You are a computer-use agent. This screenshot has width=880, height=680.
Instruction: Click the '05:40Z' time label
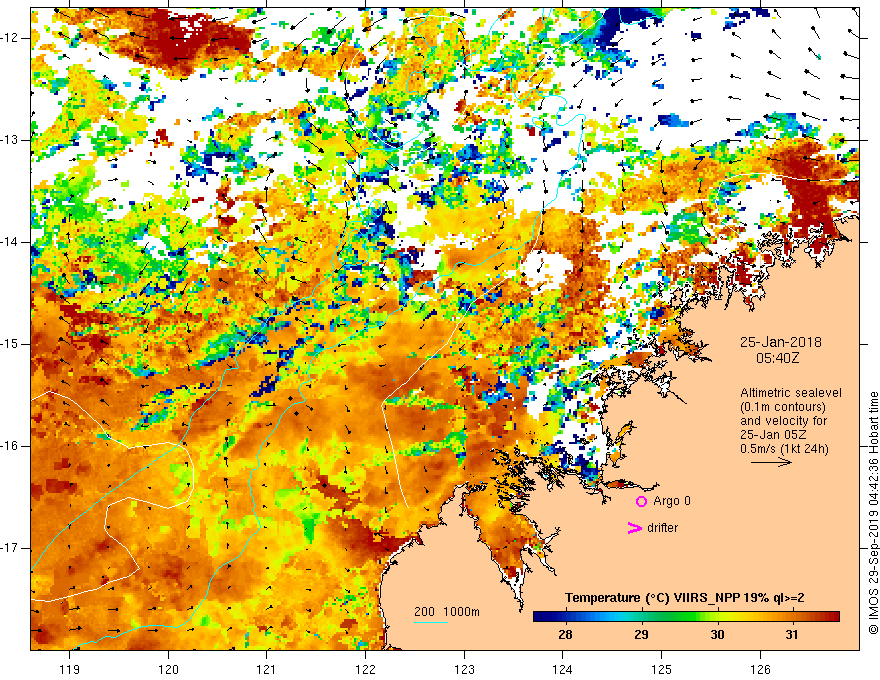pos(777,358)
